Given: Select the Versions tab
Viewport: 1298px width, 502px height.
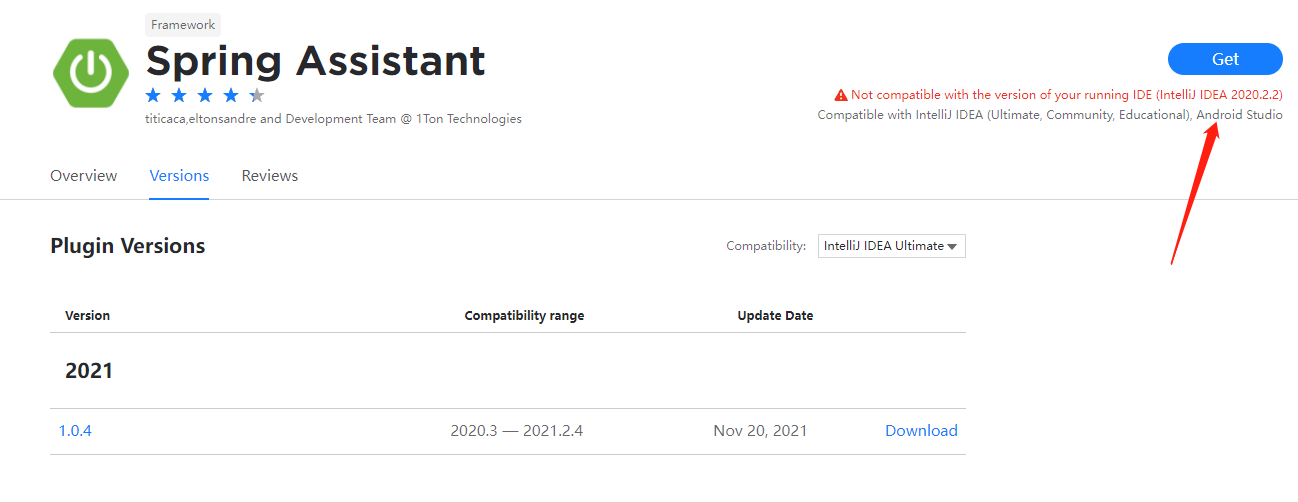Looking at the screenshot, I should click(179, 176).
